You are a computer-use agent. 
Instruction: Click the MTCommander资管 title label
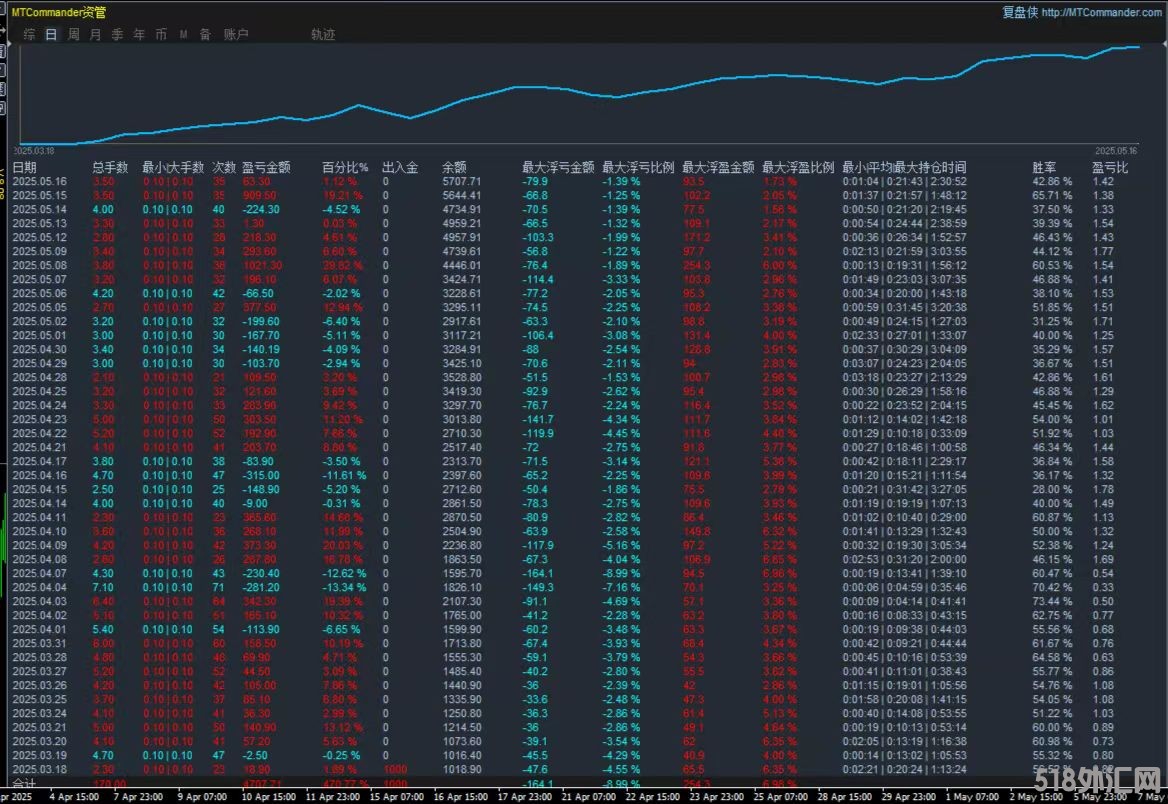(59, 12)
